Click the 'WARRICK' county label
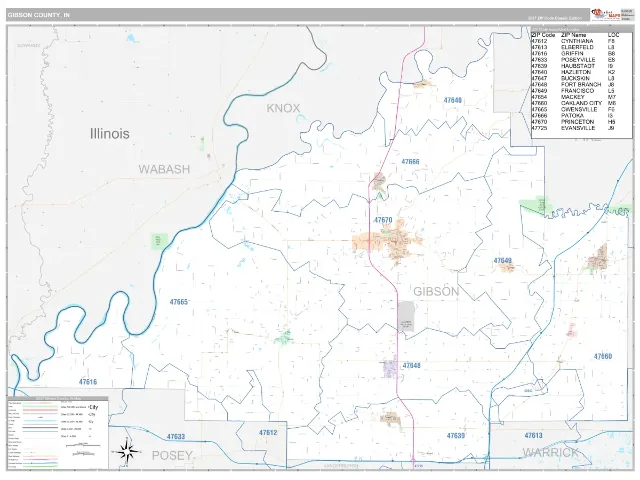 [x=551, y=452]
